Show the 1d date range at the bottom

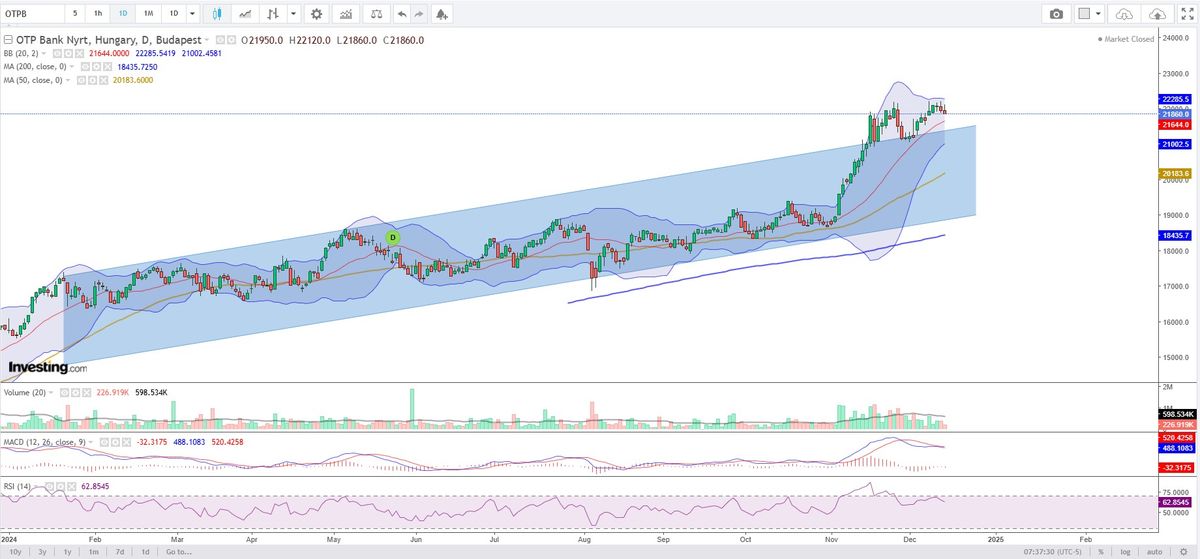(146, 551)
